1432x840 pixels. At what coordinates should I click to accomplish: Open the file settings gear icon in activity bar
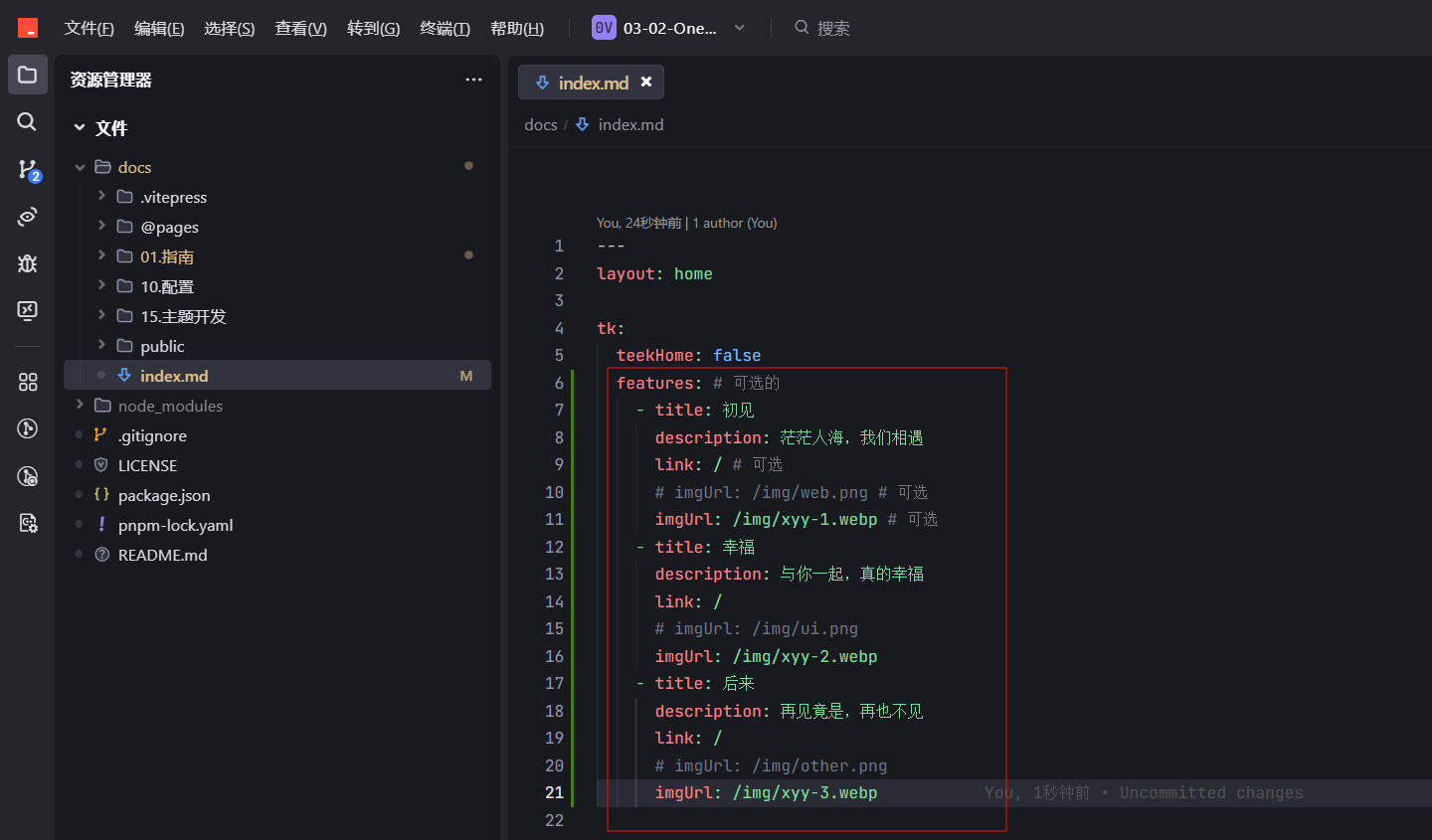28,523
